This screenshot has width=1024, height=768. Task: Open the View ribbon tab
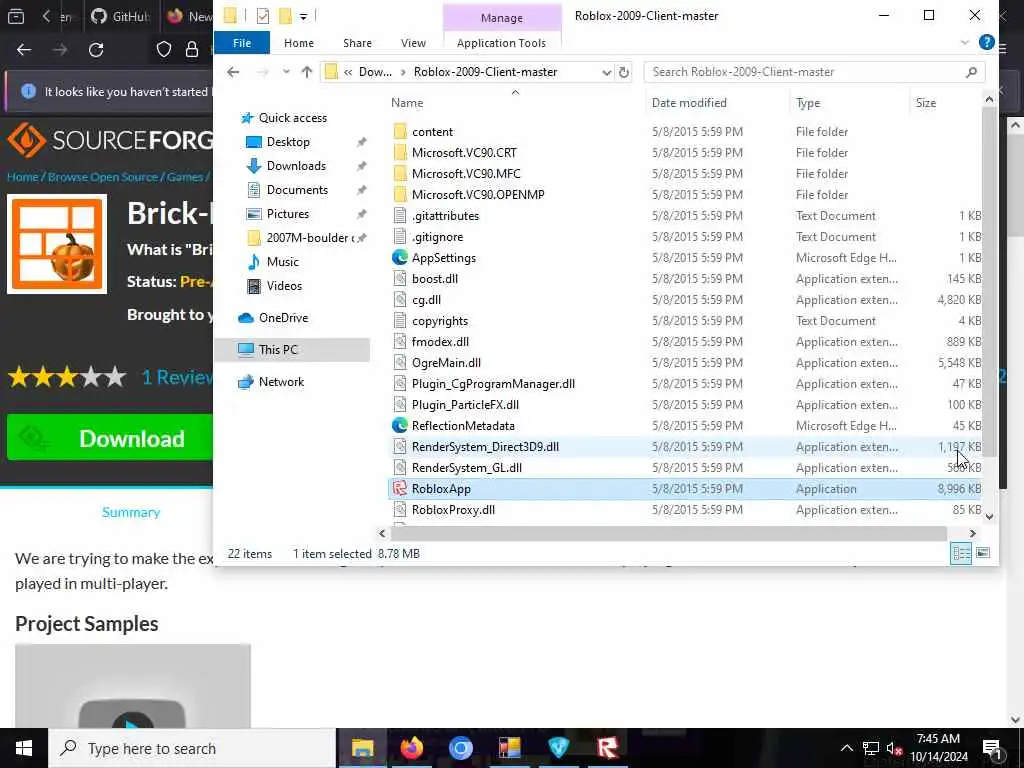click(x=413, y=43)
